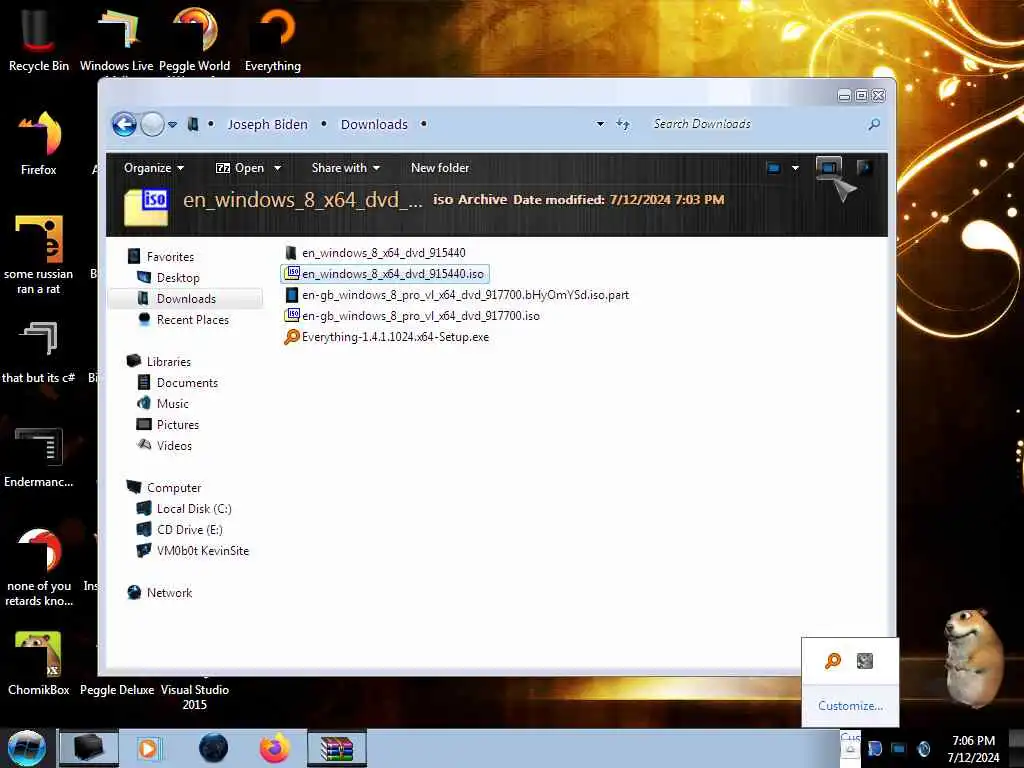Click the Everything tray icon in overflow popup
Screen dimensions: 1024x768
pos(833,661)
